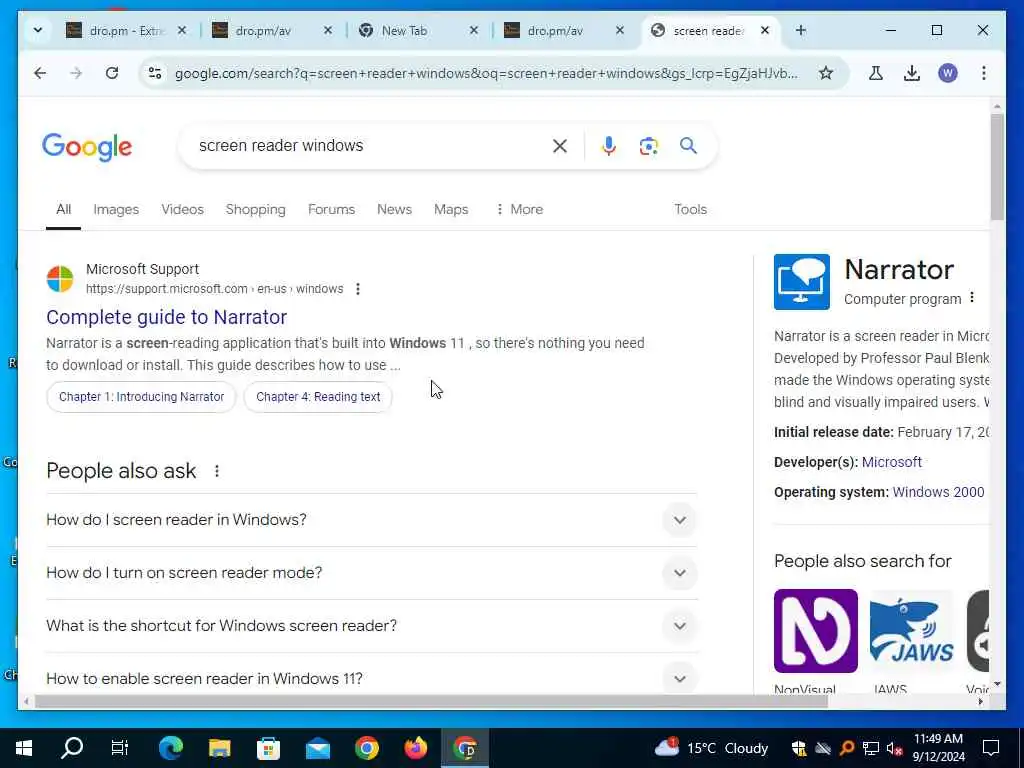The image size is (1024, 768).
Task: Open Mail app from taskbar
Action: (318, 748)
